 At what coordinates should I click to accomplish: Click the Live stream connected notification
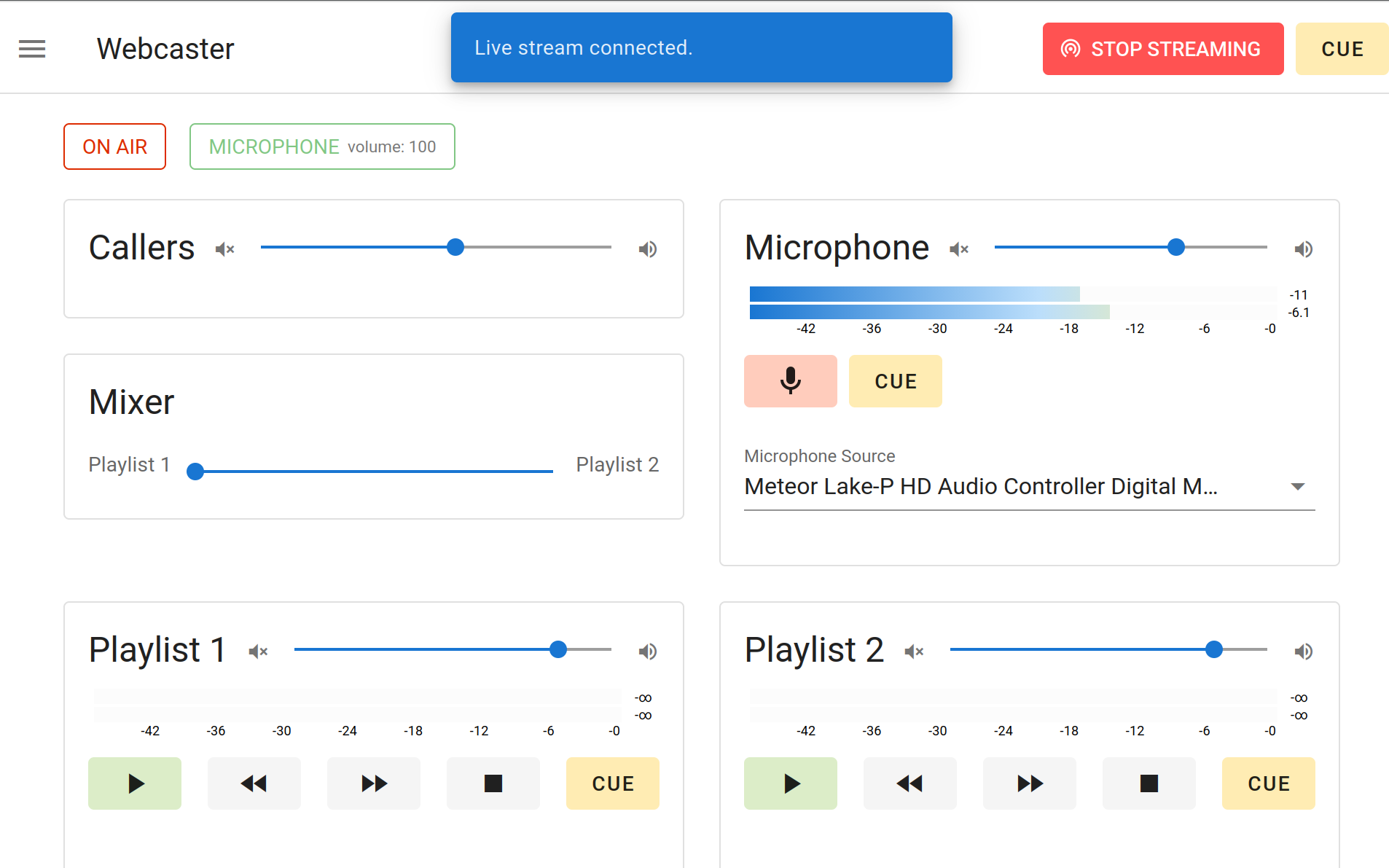click(x=701, y=47)
